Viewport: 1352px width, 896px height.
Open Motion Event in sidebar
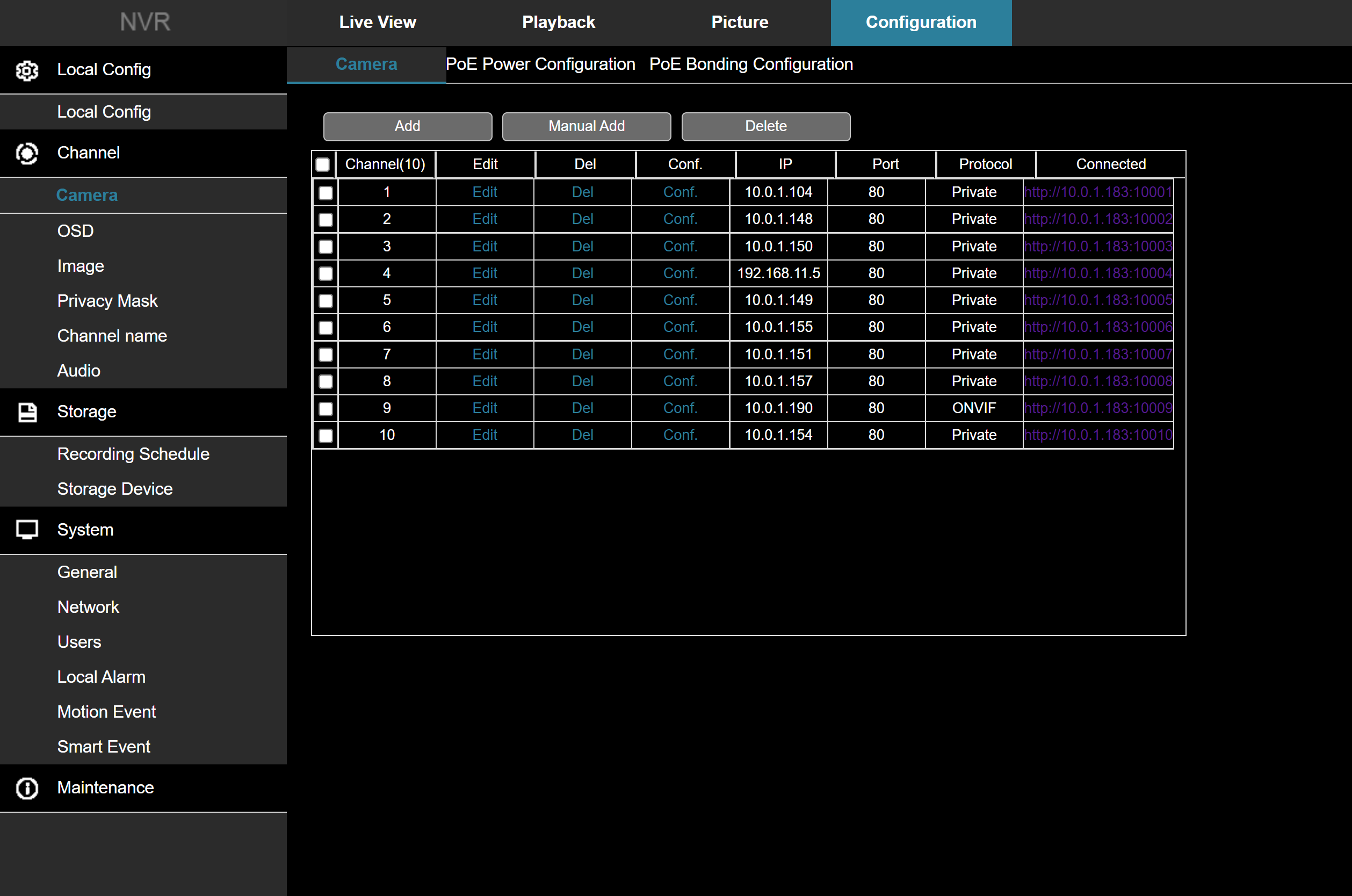point(106,711)
